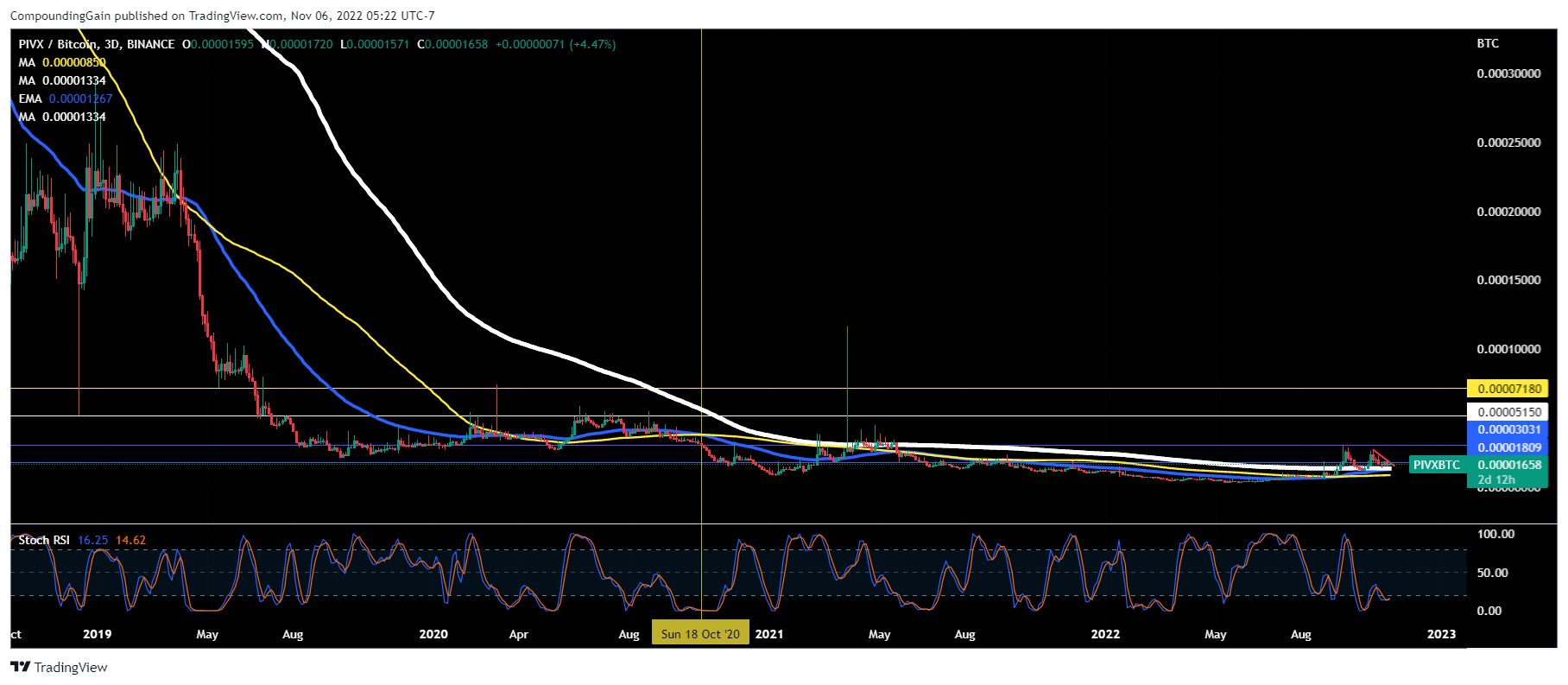Click the countdown 2d 12h label
This screenshot has width=1568, height=685.
(x=1496, y=480)
